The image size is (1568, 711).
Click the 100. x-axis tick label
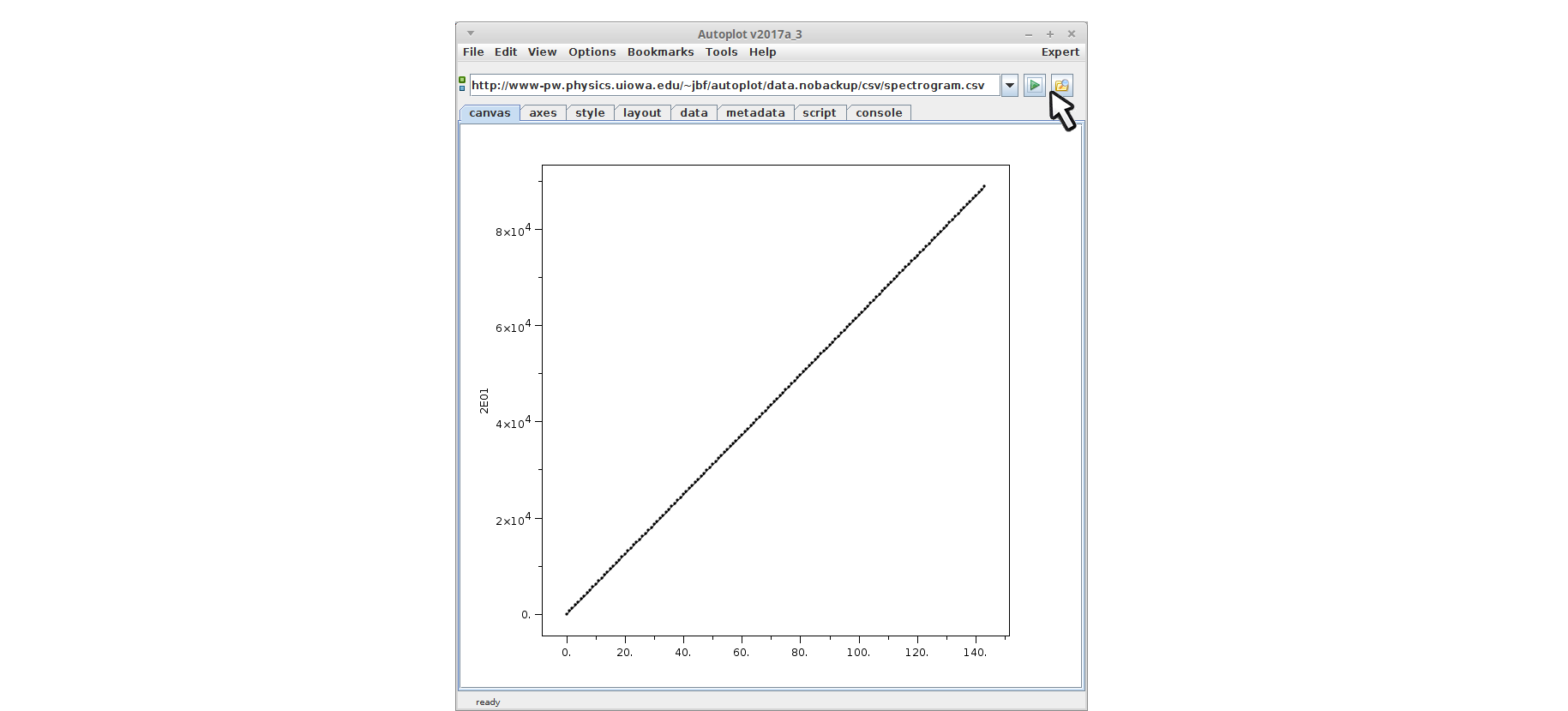[x=858, y=653]
